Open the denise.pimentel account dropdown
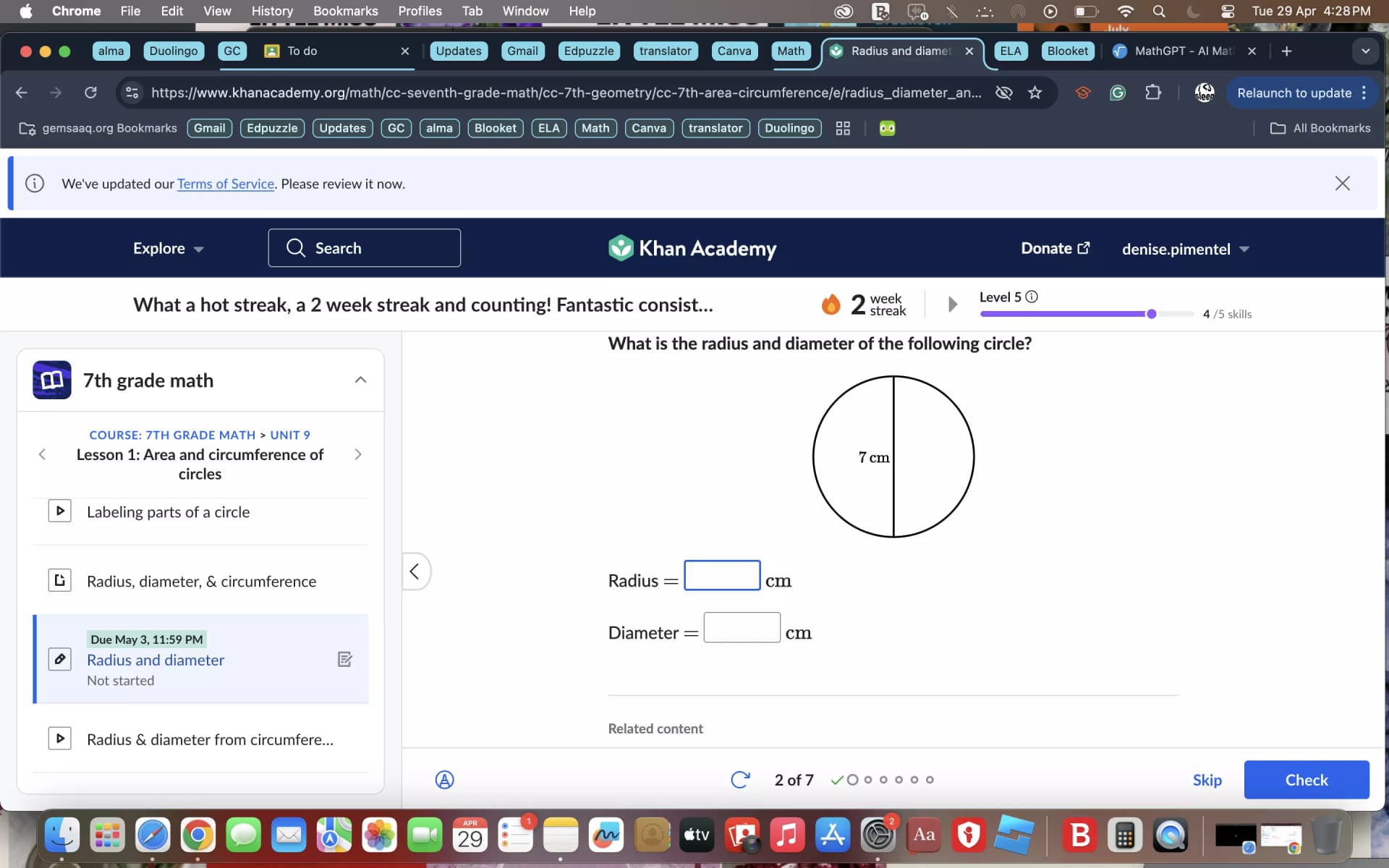1389x868 pixels. coord(1185,249)
